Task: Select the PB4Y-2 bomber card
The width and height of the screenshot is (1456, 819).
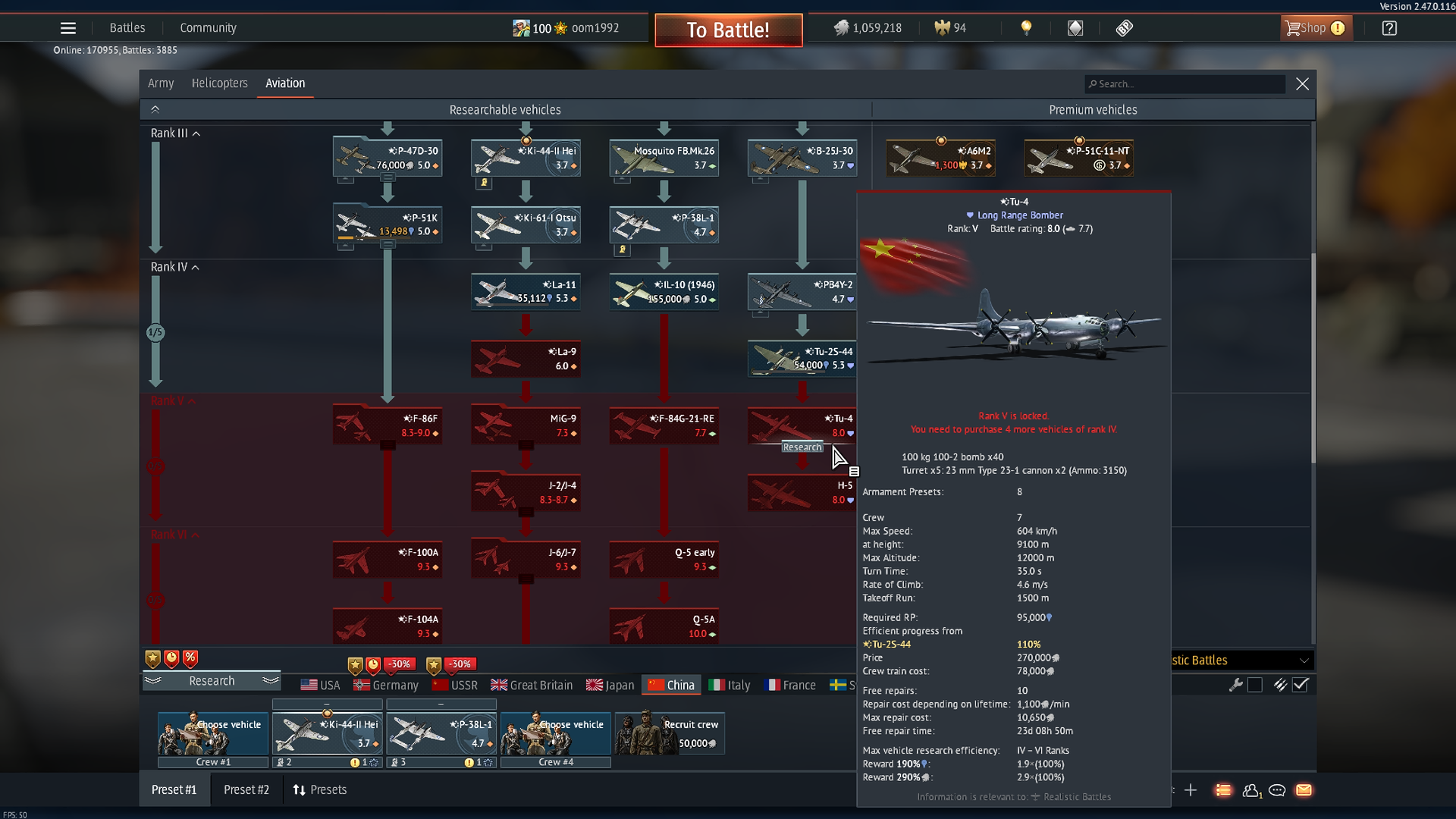Action: [x=802, y=291]
